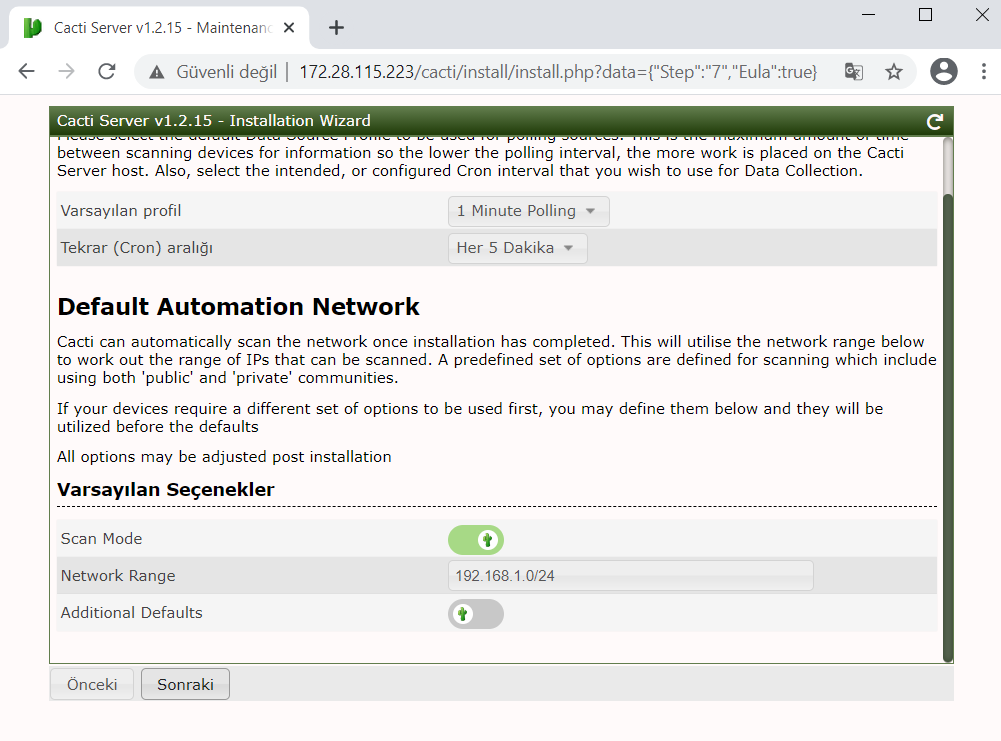Close the Cacti Server browser tab
The width and height of the screenshot is (1001, 741).
[289, 28]
